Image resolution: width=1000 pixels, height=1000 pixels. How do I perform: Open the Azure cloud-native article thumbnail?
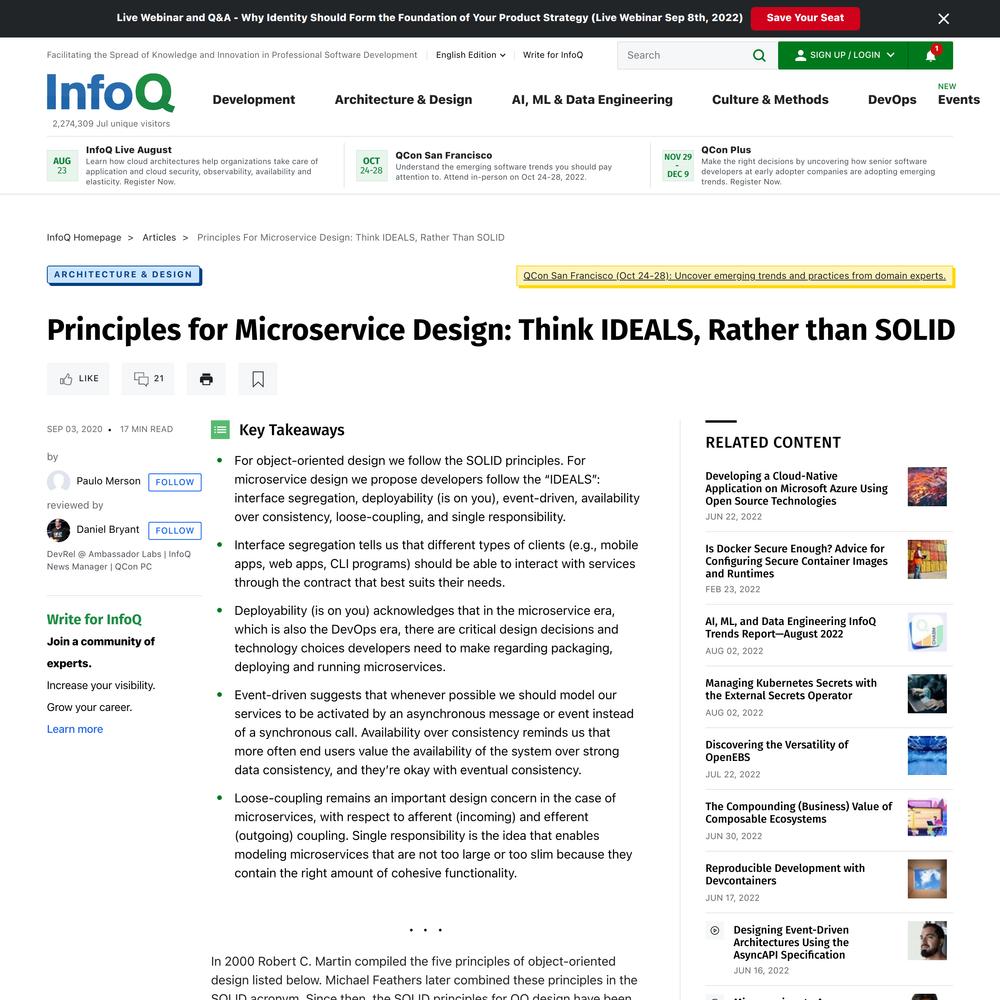tap(927, 487)
